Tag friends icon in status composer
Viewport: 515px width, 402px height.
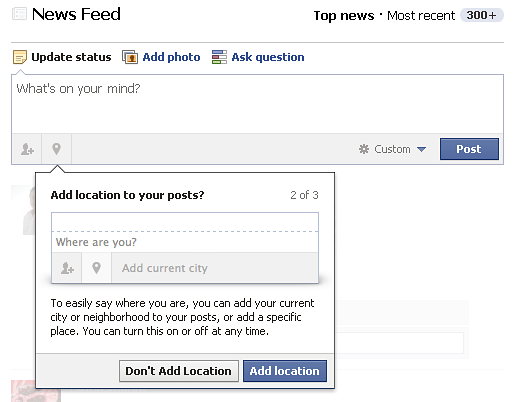[x=27, y=149]
